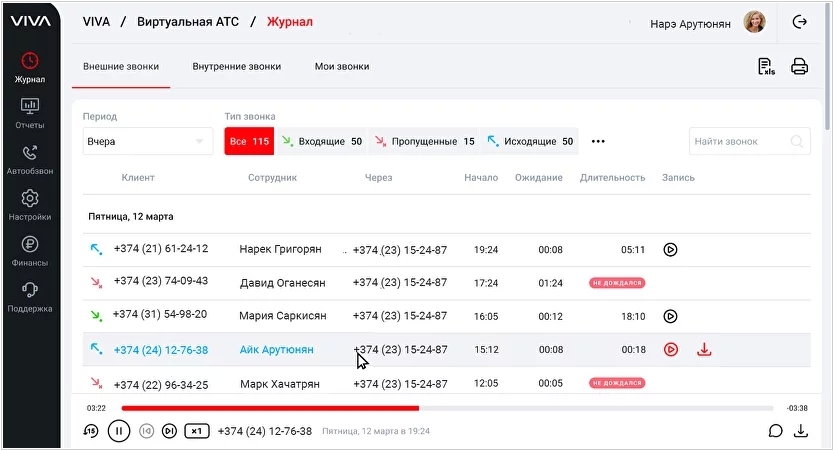Open Отчеты section in sidebar

[30, 113]
